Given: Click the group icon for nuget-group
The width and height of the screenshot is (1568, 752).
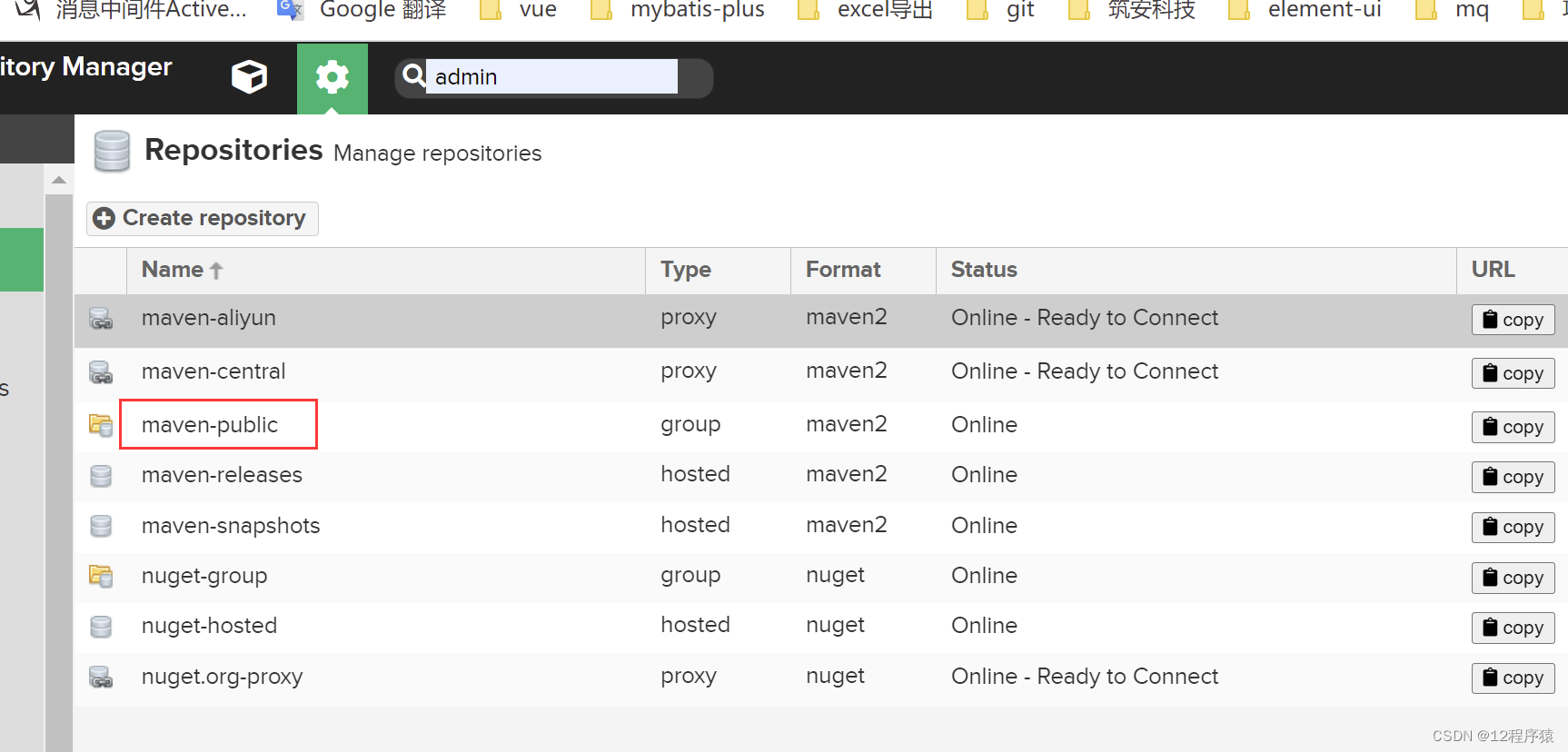Looking at the screenshot, I should (101, 576).
